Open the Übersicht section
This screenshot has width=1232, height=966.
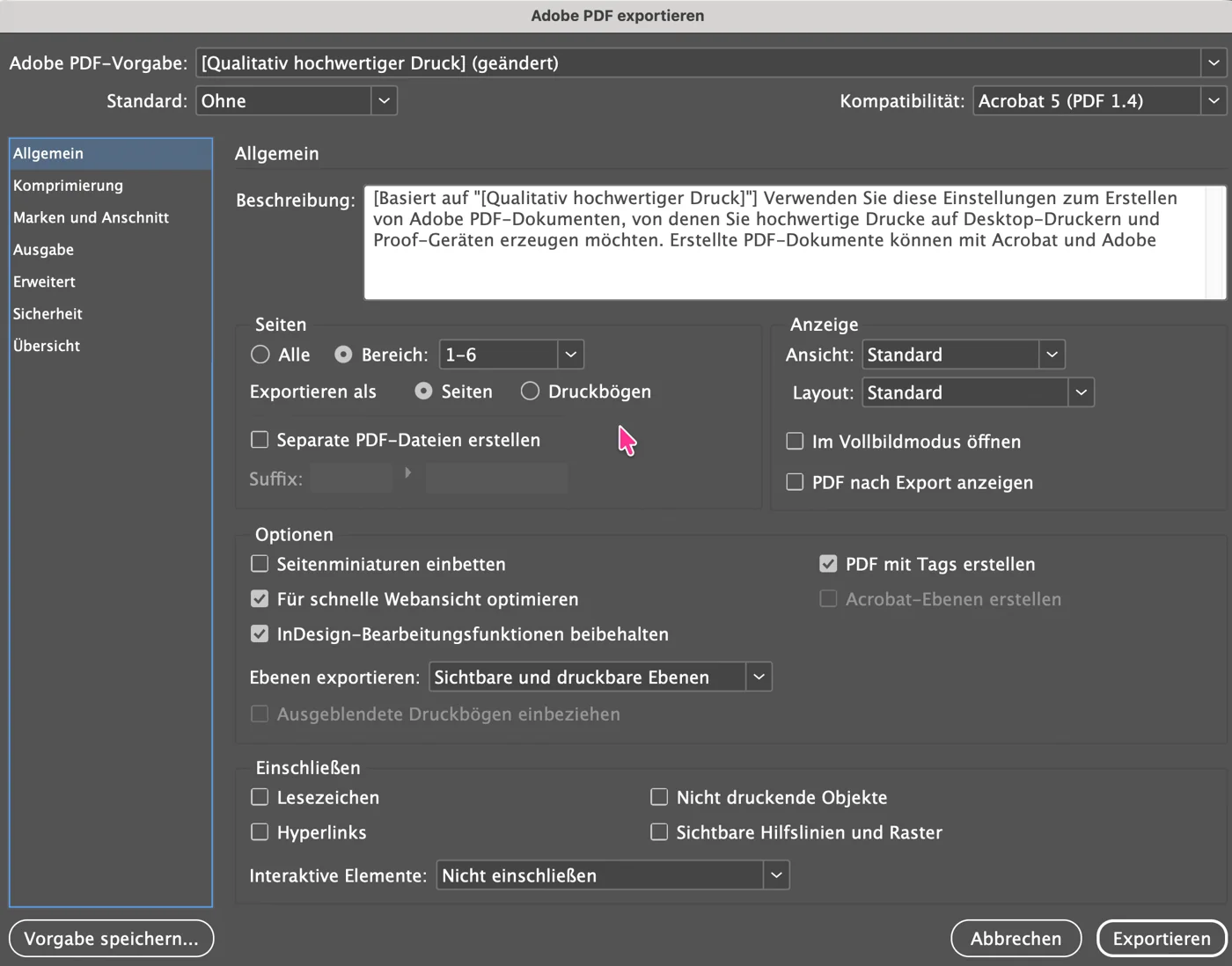point(111,346)
